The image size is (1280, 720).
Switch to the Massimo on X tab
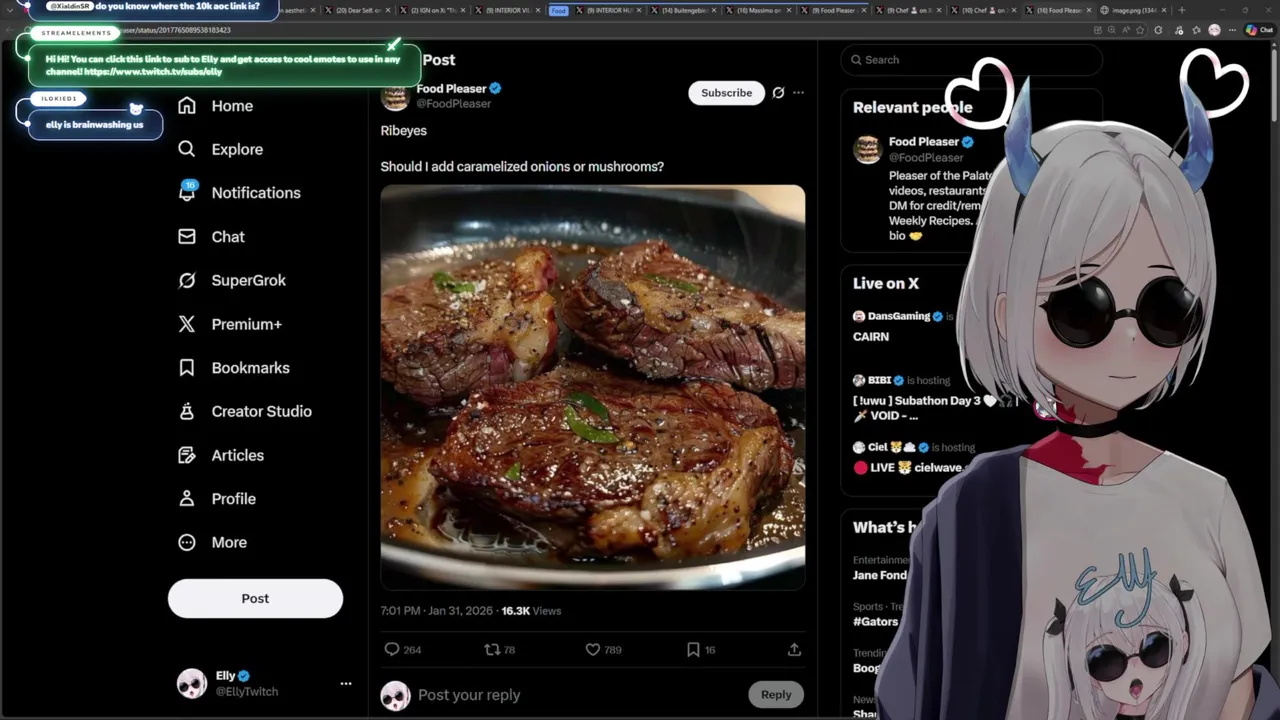pyautogui.click(x=757, y=10)
